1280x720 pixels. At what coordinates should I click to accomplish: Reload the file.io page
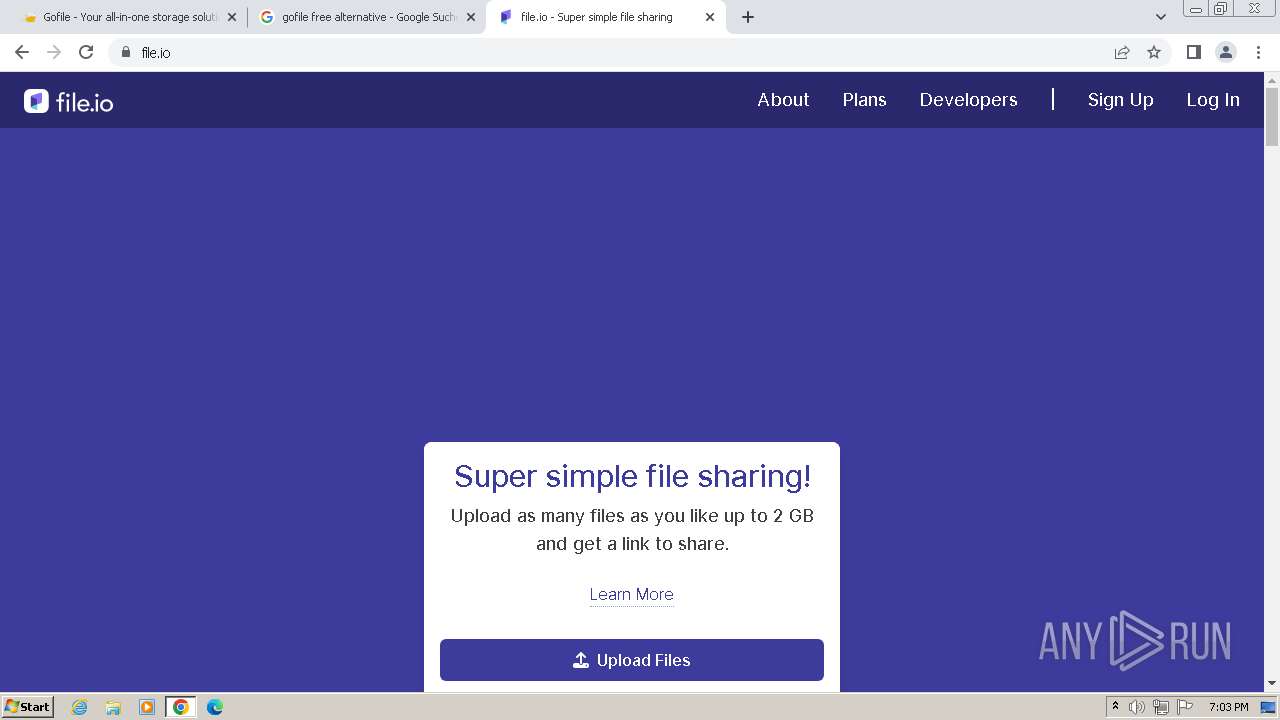pyautogui.click(x=86, y=52)
